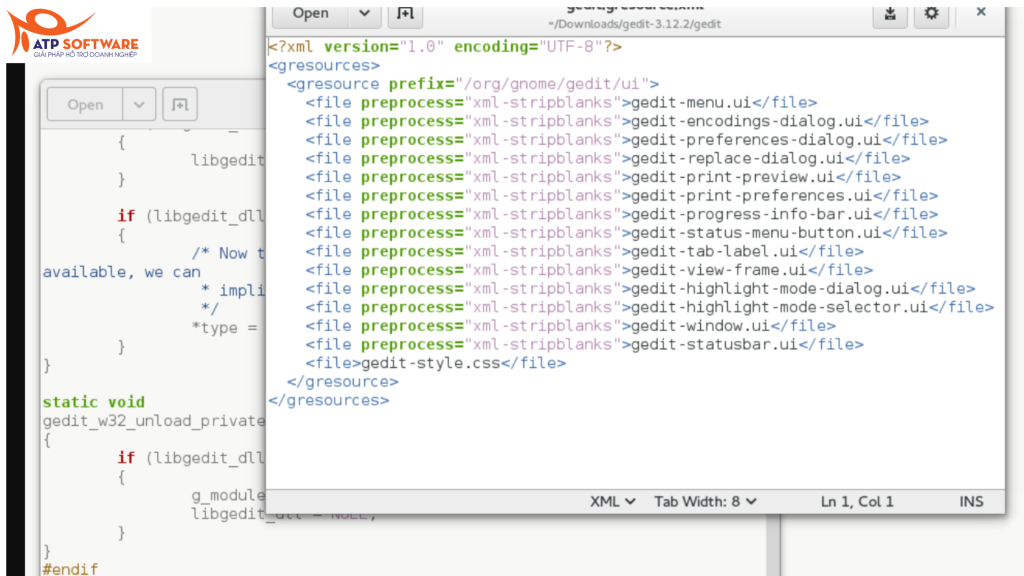
Task: Create new document in front gedit window
Action: point(405,14)
